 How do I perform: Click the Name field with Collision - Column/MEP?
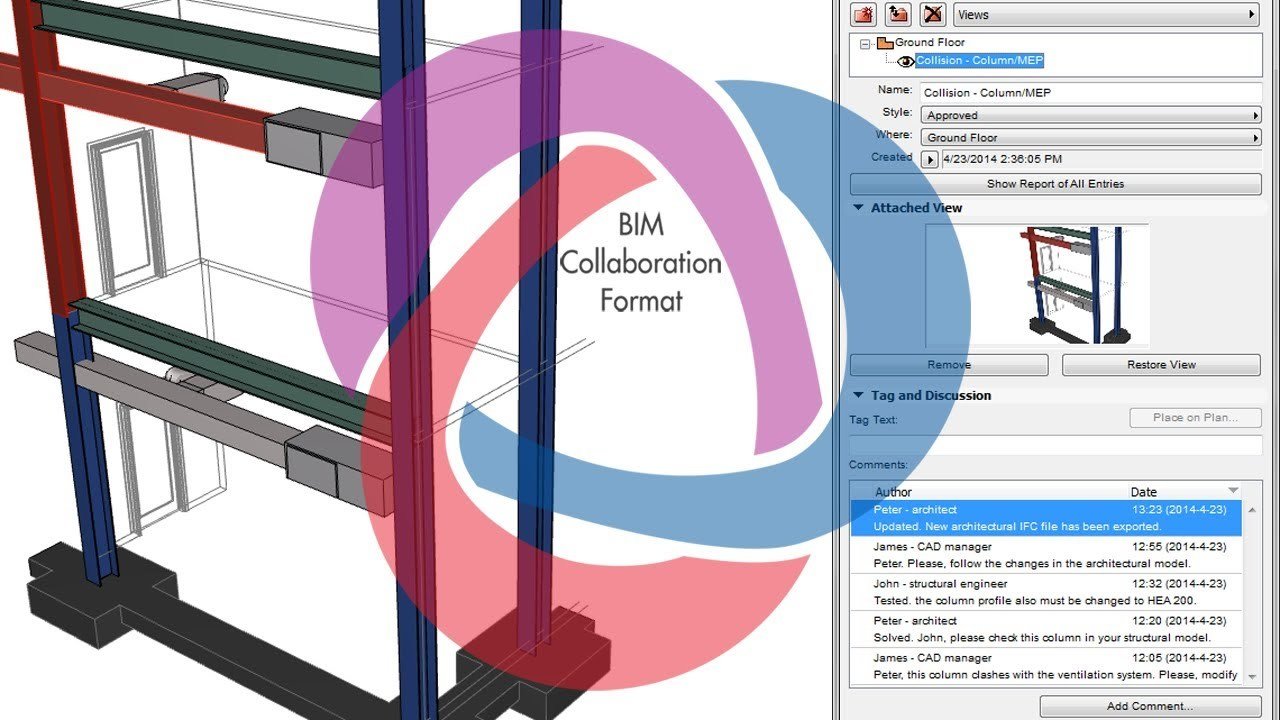pos(1090,92)
